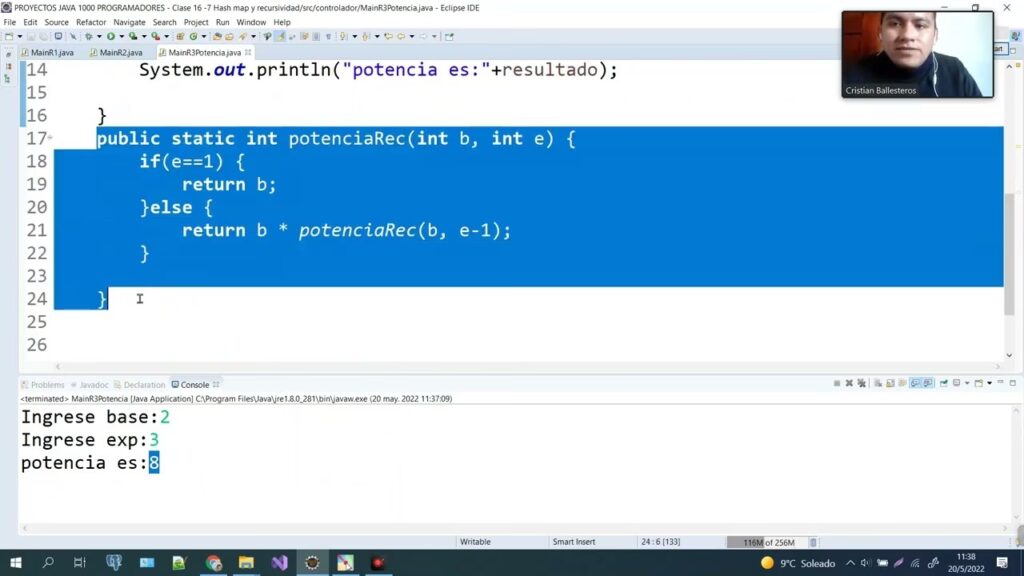Screen dimensions: 1024x576
Task: Close the MainR3Potencia.java tab
Action: (246, 52)
